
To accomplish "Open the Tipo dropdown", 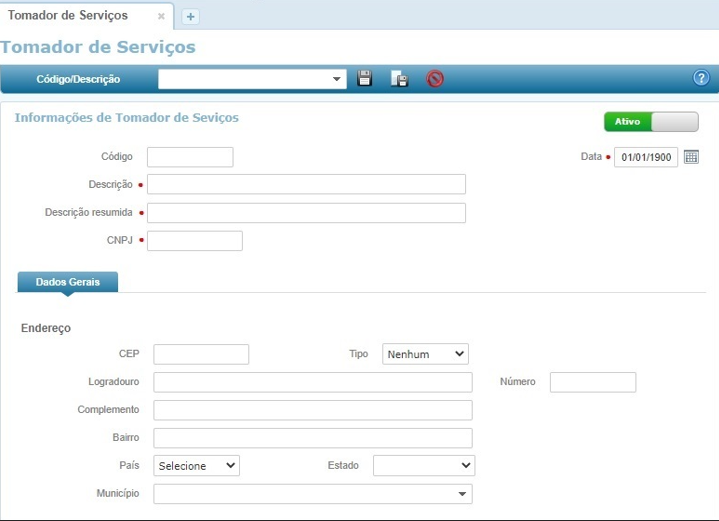I will point(425,354).
